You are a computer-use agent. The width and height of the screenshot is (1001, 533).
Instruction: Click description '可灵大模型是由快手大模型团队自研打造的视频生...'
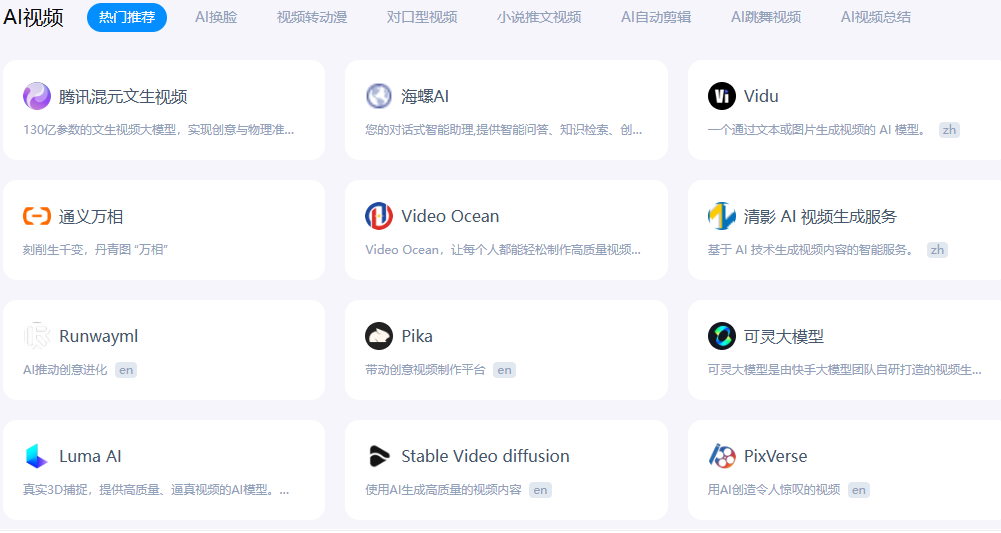pos(845,370)
